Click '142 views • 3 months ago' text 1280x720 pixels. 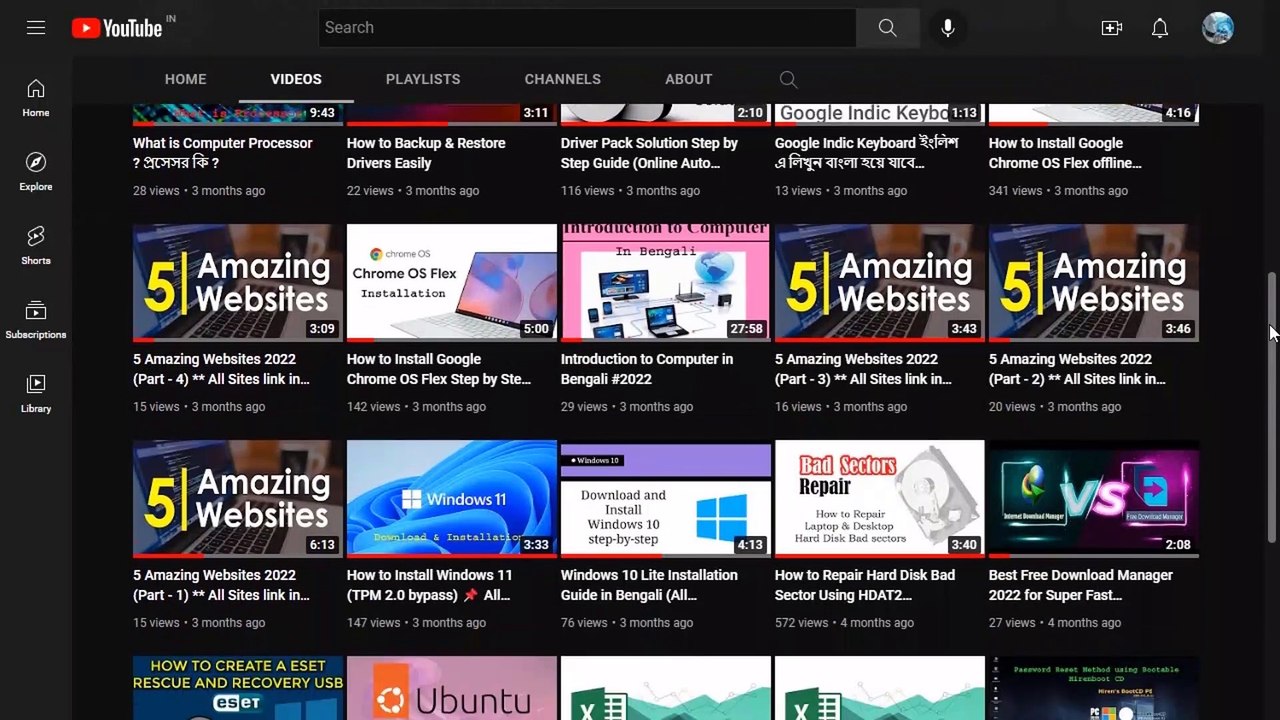click(416, 407)
